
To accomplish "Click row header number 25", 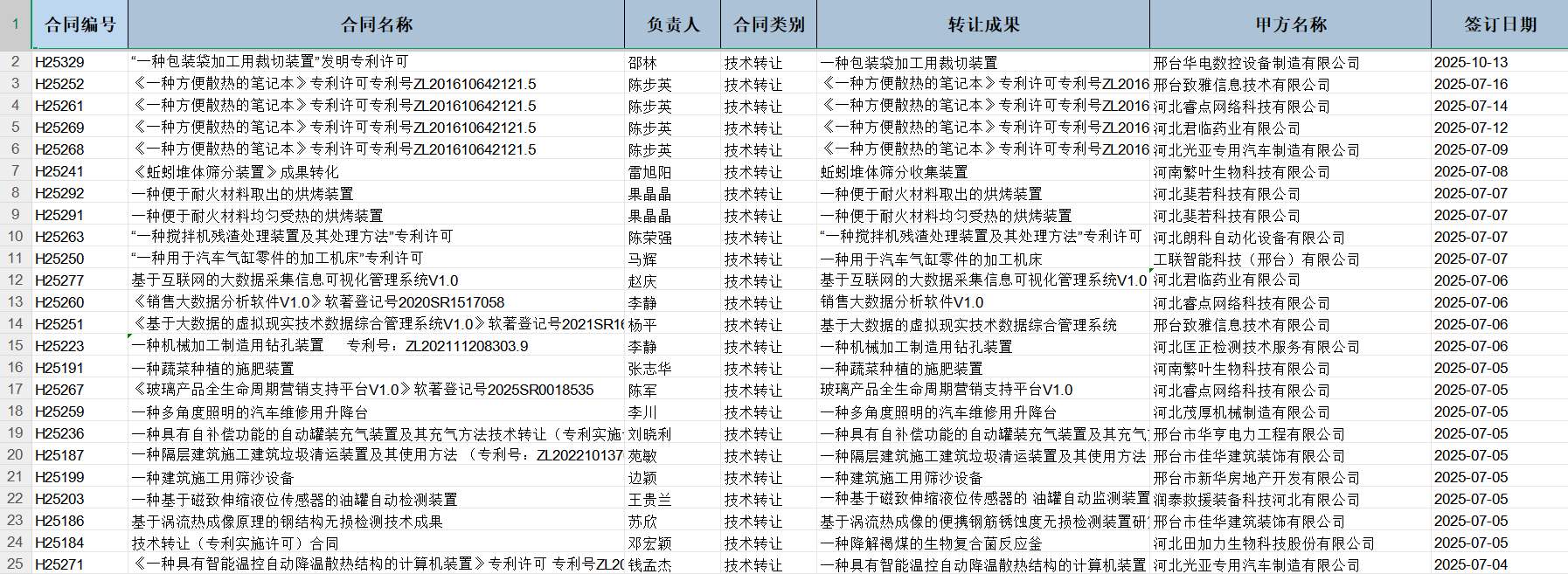I will [16, 564].
